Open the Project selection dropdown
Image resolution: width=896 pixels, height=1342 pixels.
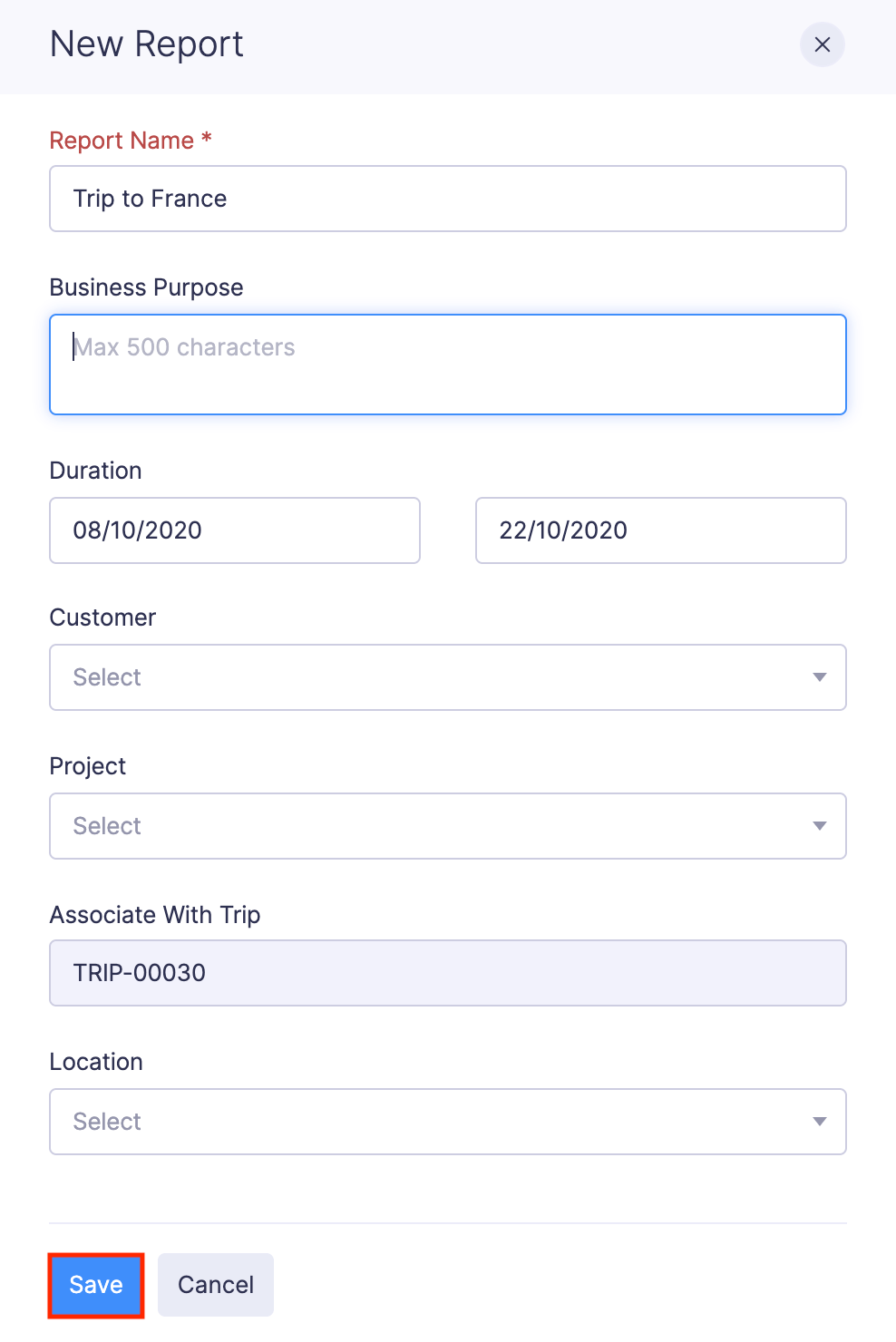point(448,826)
